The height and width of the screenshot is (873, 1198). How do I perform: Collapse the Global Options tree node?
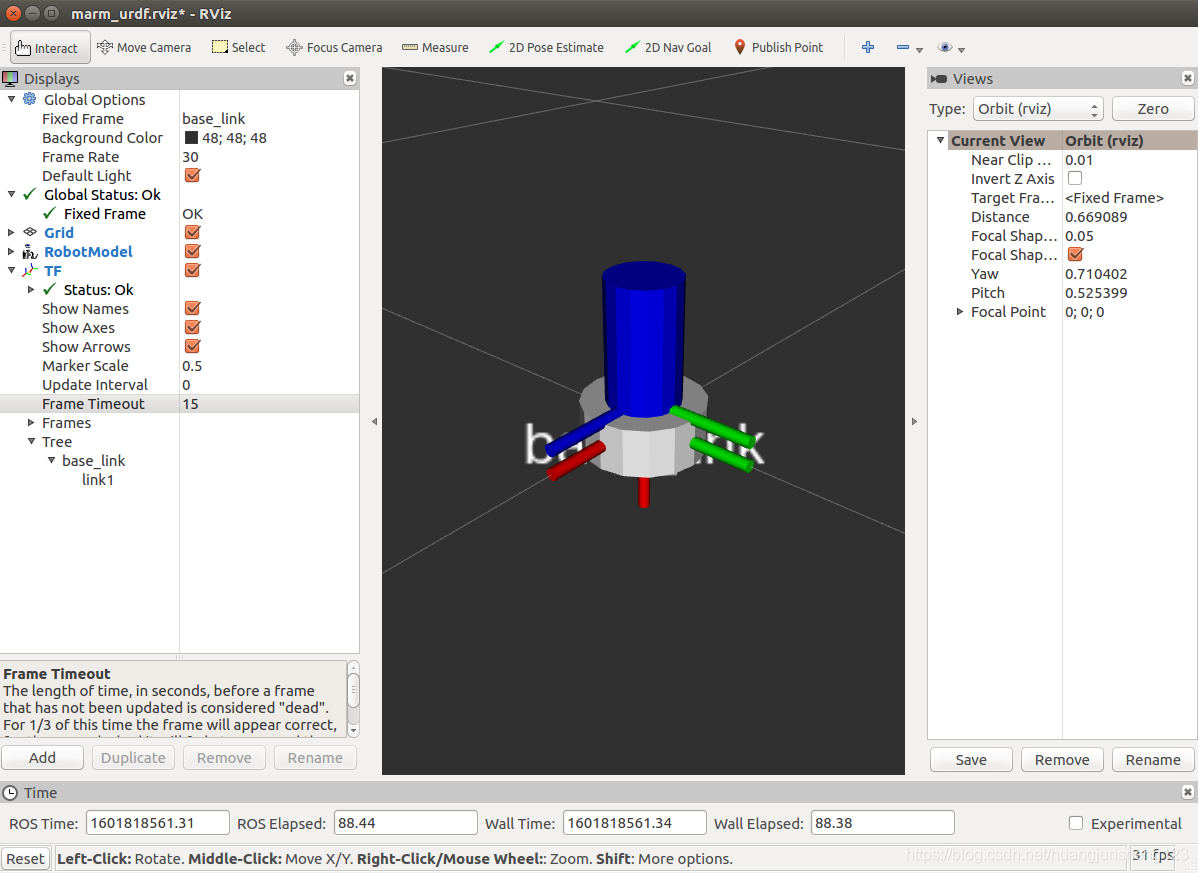tap(11, 99)
